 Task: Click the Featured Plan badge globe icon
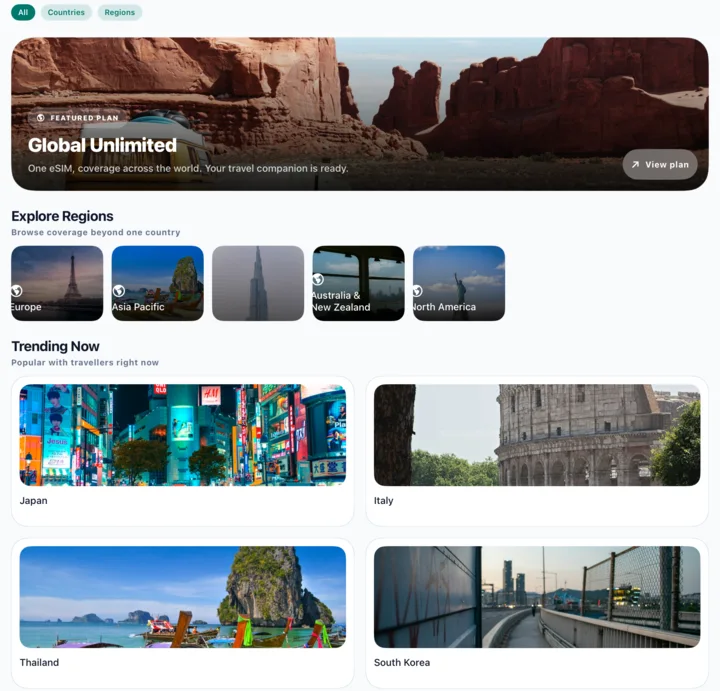click(40, 118)
